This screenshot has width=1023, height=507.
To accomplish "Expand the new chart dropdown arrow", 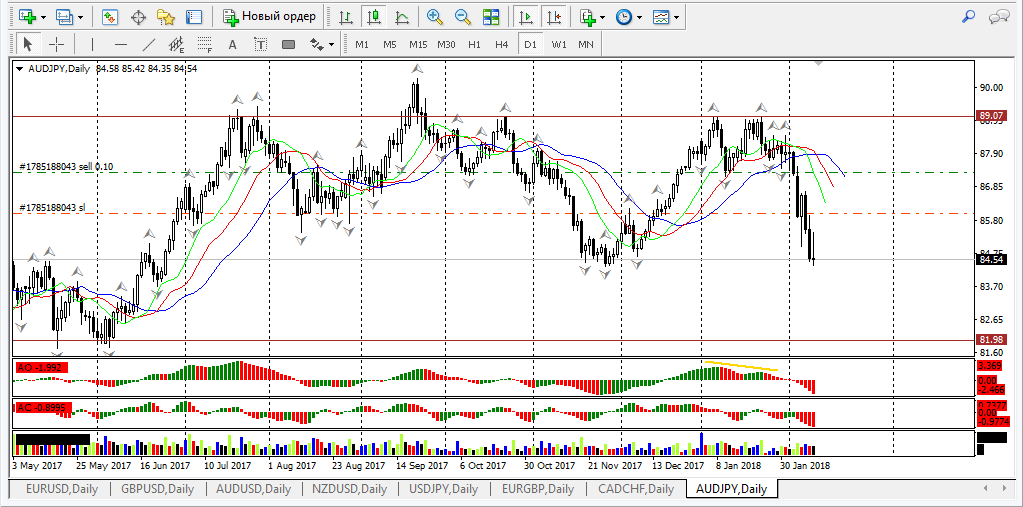I will 43,18.
